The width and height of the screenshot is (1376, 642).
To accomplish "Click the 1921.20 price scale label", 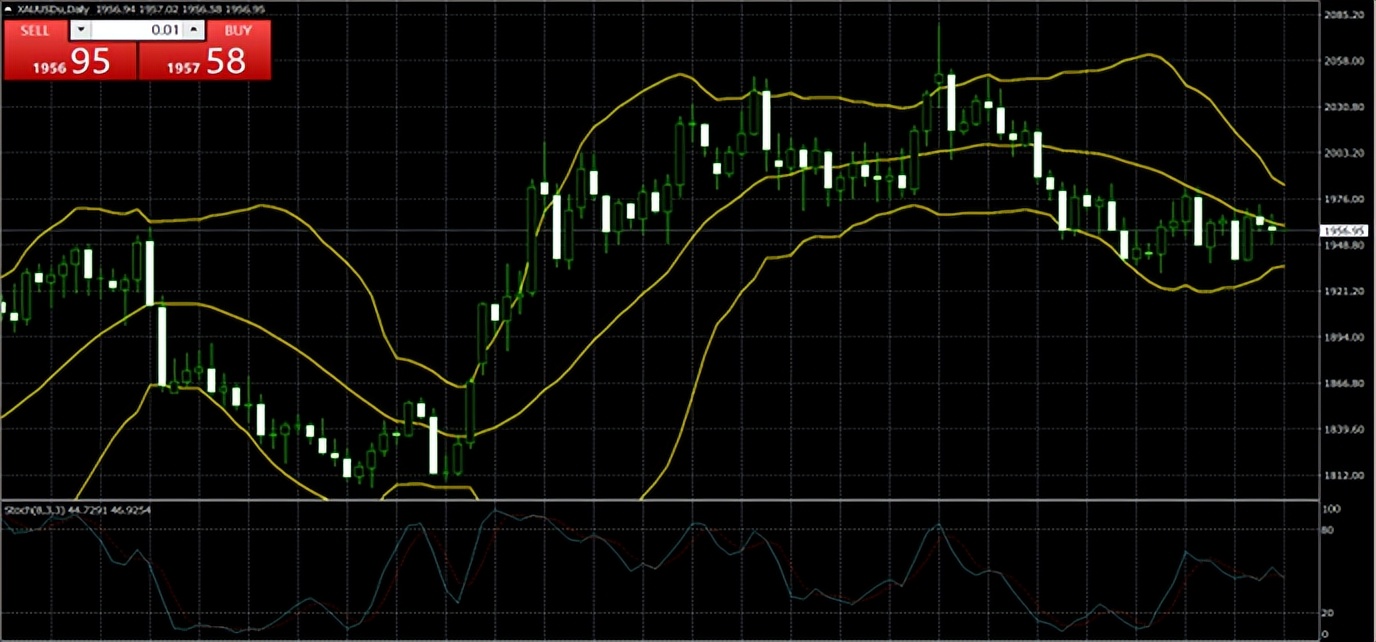I will coord(1343,291).
